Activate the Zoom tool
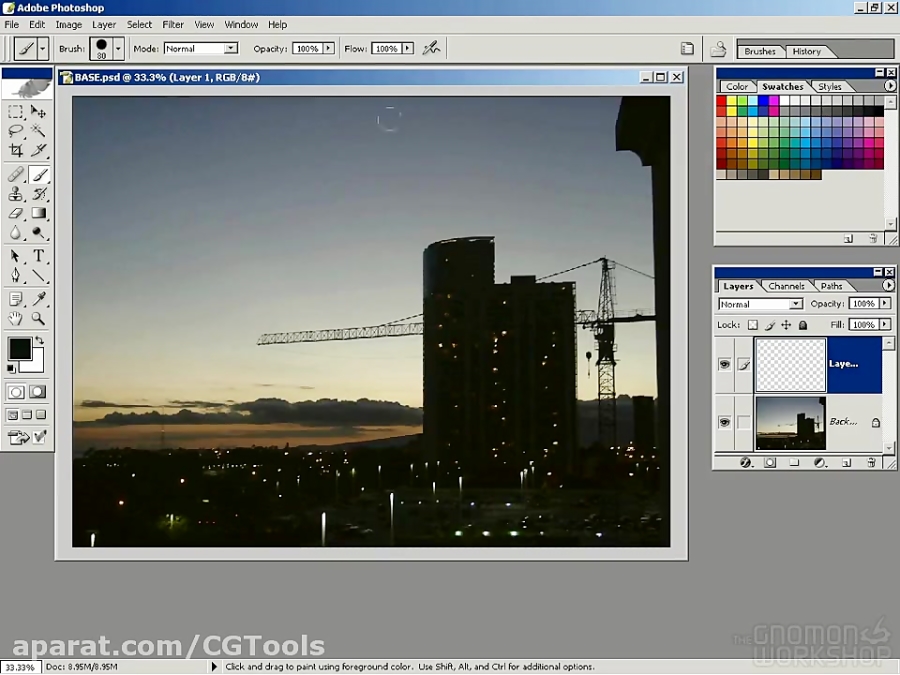Viewport: 900px width, 675px height. tap(38, 320)
